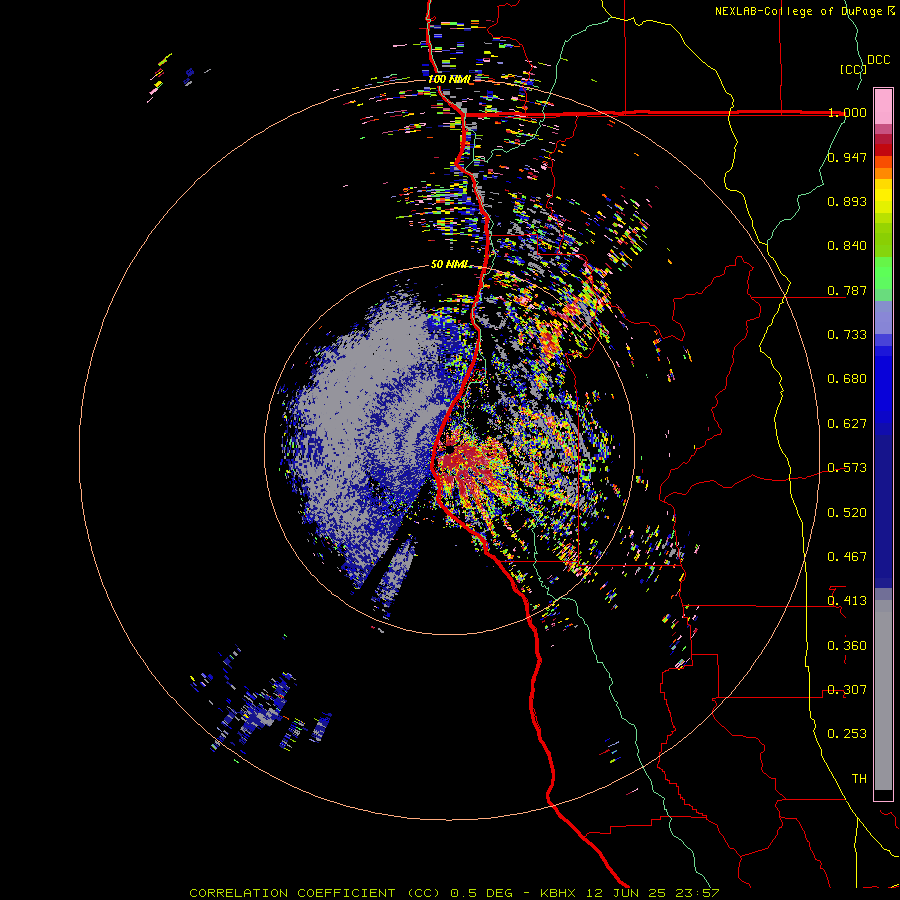
Task: Select the red band of the color bar
Action: pos(883,149)
